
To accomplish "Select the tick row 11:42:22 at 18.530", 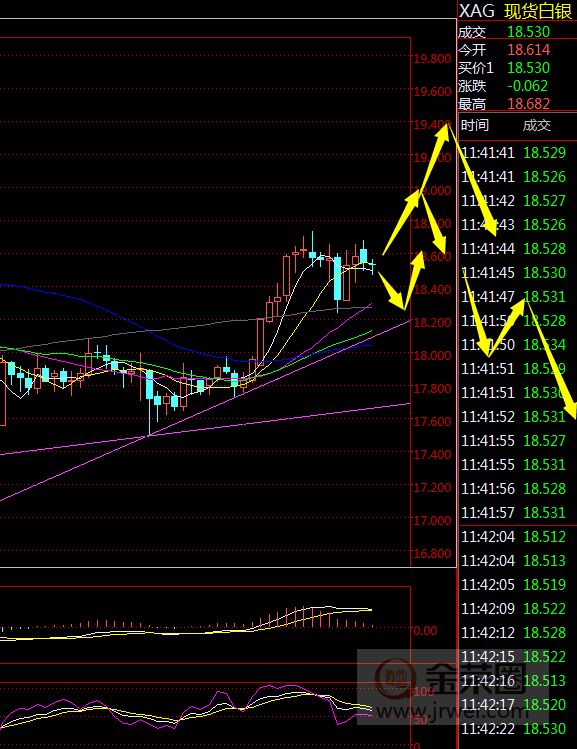I will (x=513, y=729).
